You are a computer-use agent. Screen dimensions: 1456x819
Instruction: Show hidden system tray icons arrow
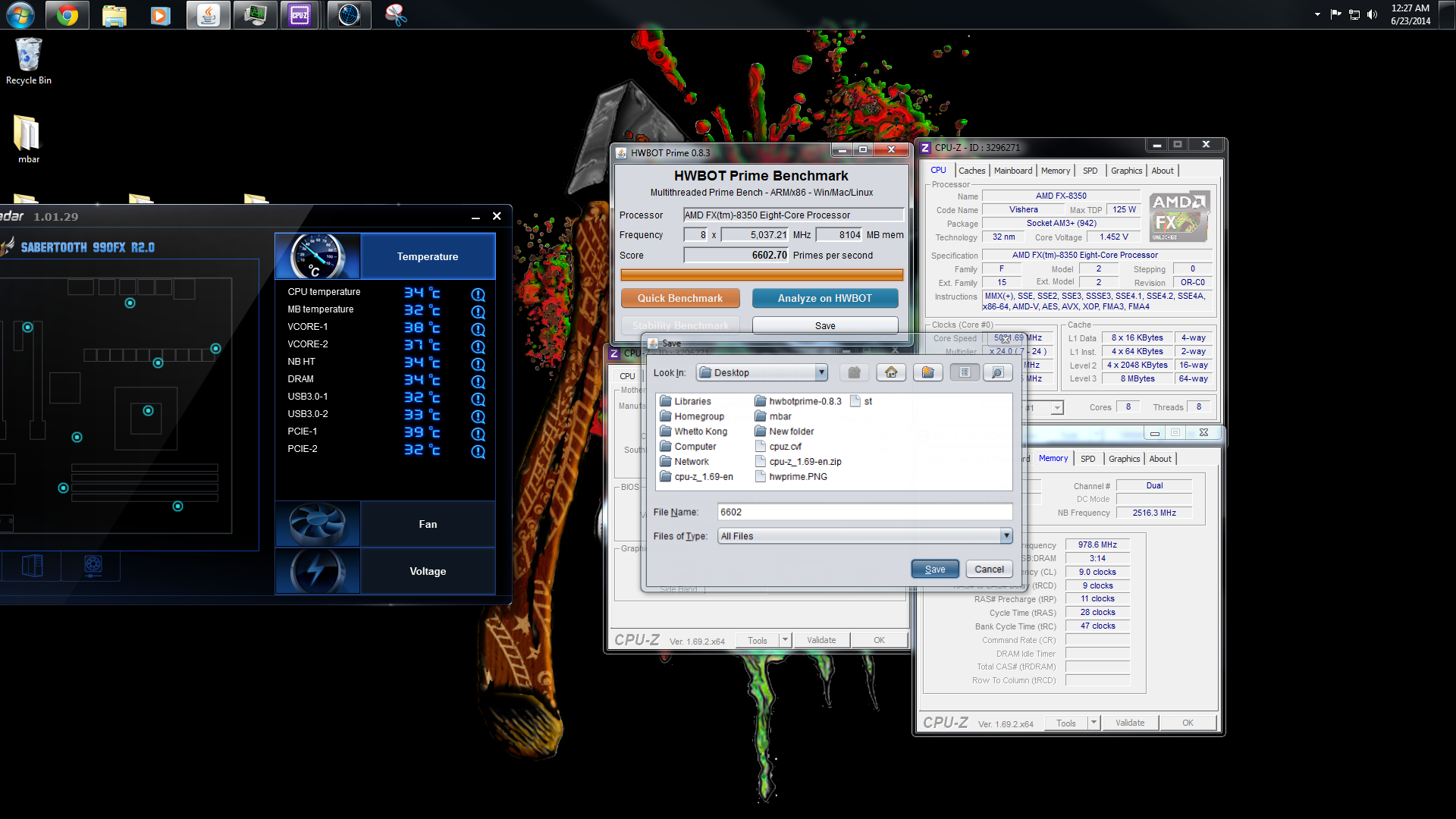(x=1317, y=14)
